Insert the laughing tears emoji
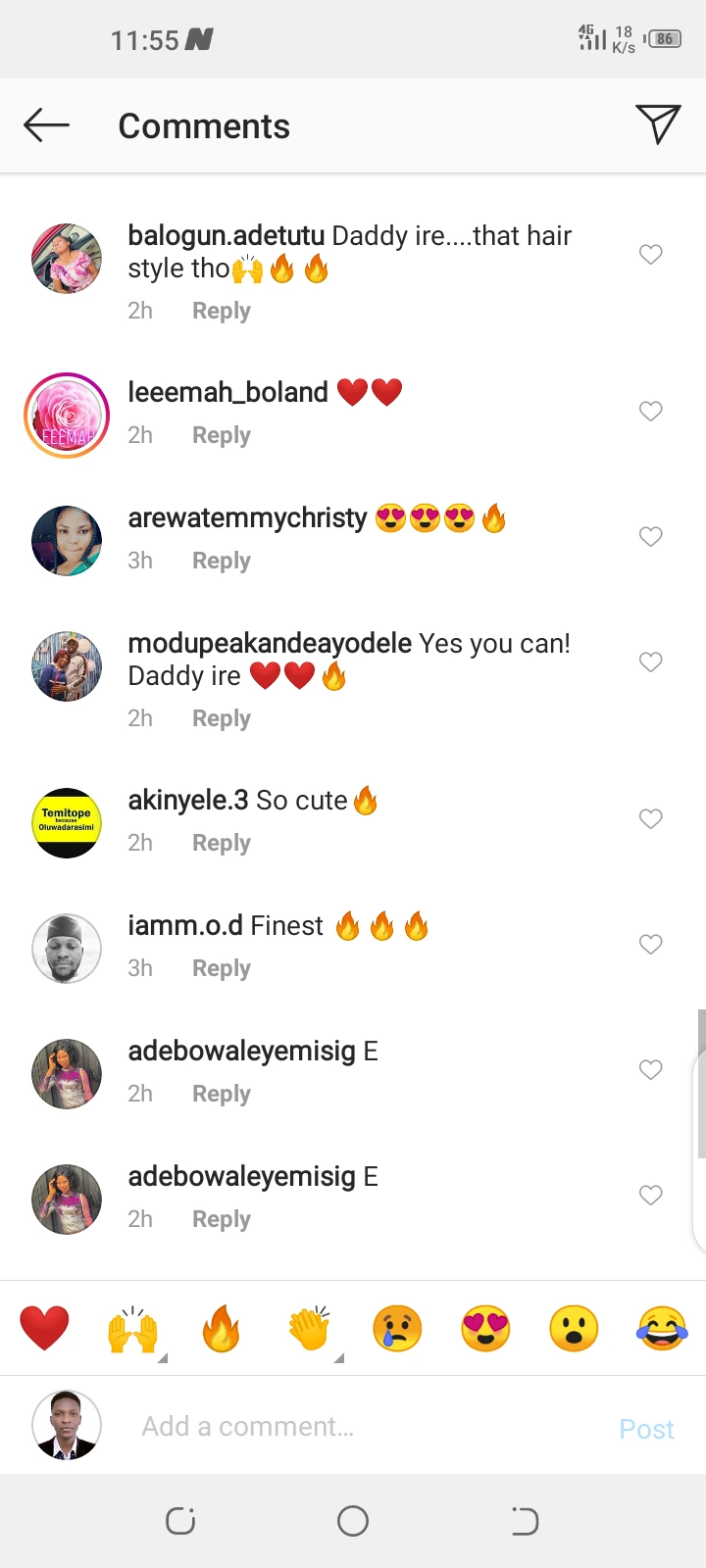The height and width of the screenshot is (1568, 706). pos(662,1329)
